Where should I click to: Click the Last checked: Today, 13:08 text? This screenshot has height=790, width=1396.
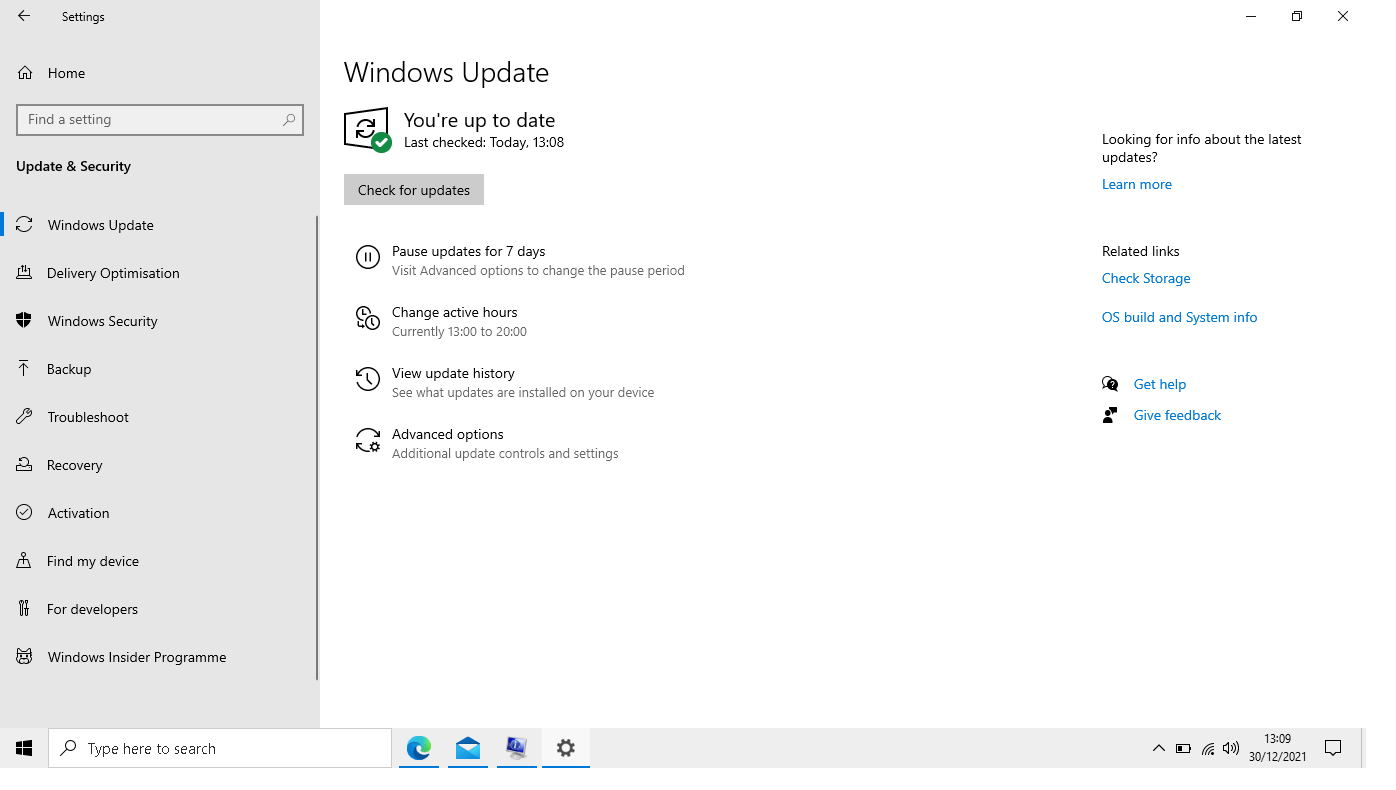pos(484,142)
